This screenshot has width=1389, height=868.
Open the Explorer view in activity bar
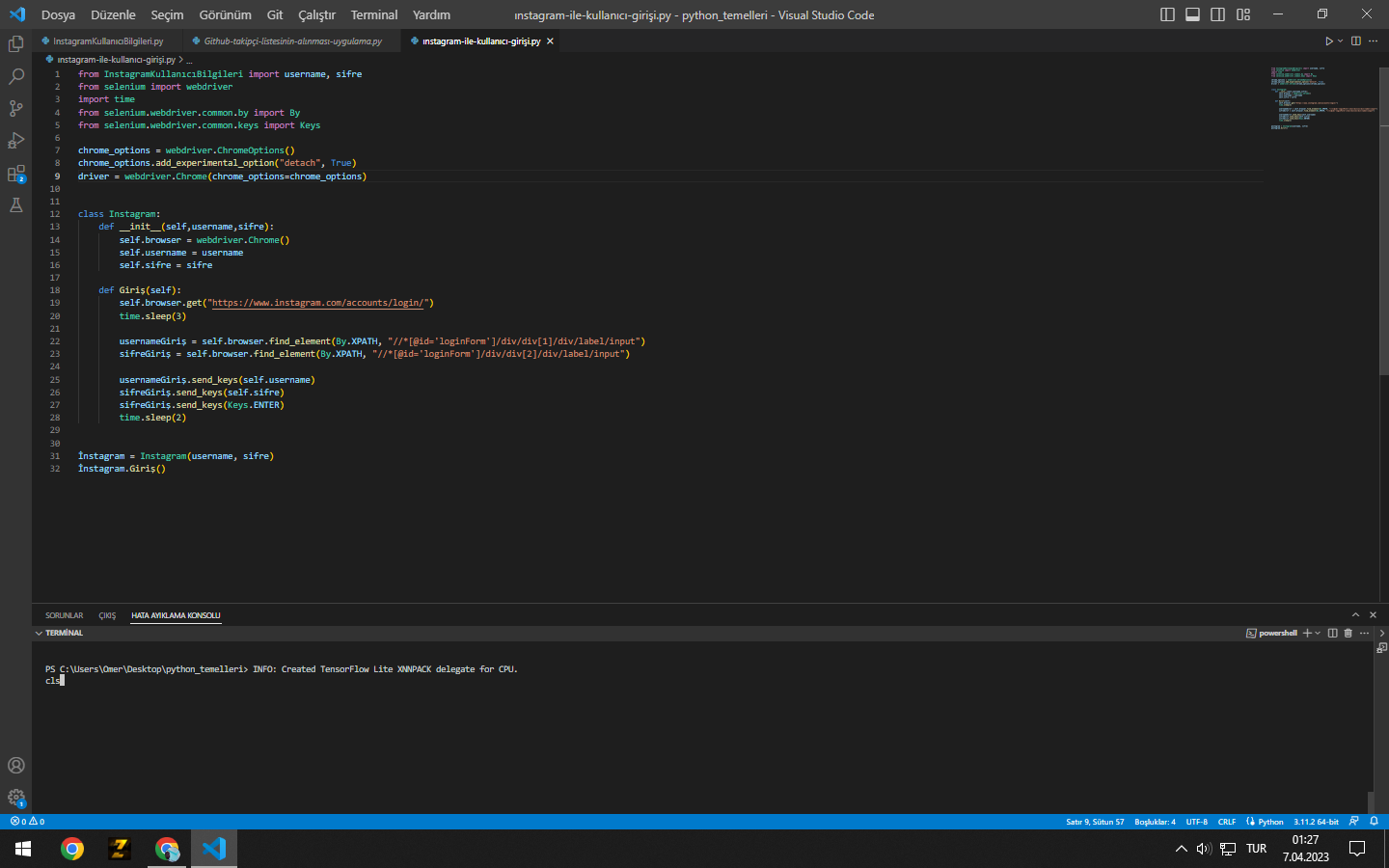click(15, 44)
